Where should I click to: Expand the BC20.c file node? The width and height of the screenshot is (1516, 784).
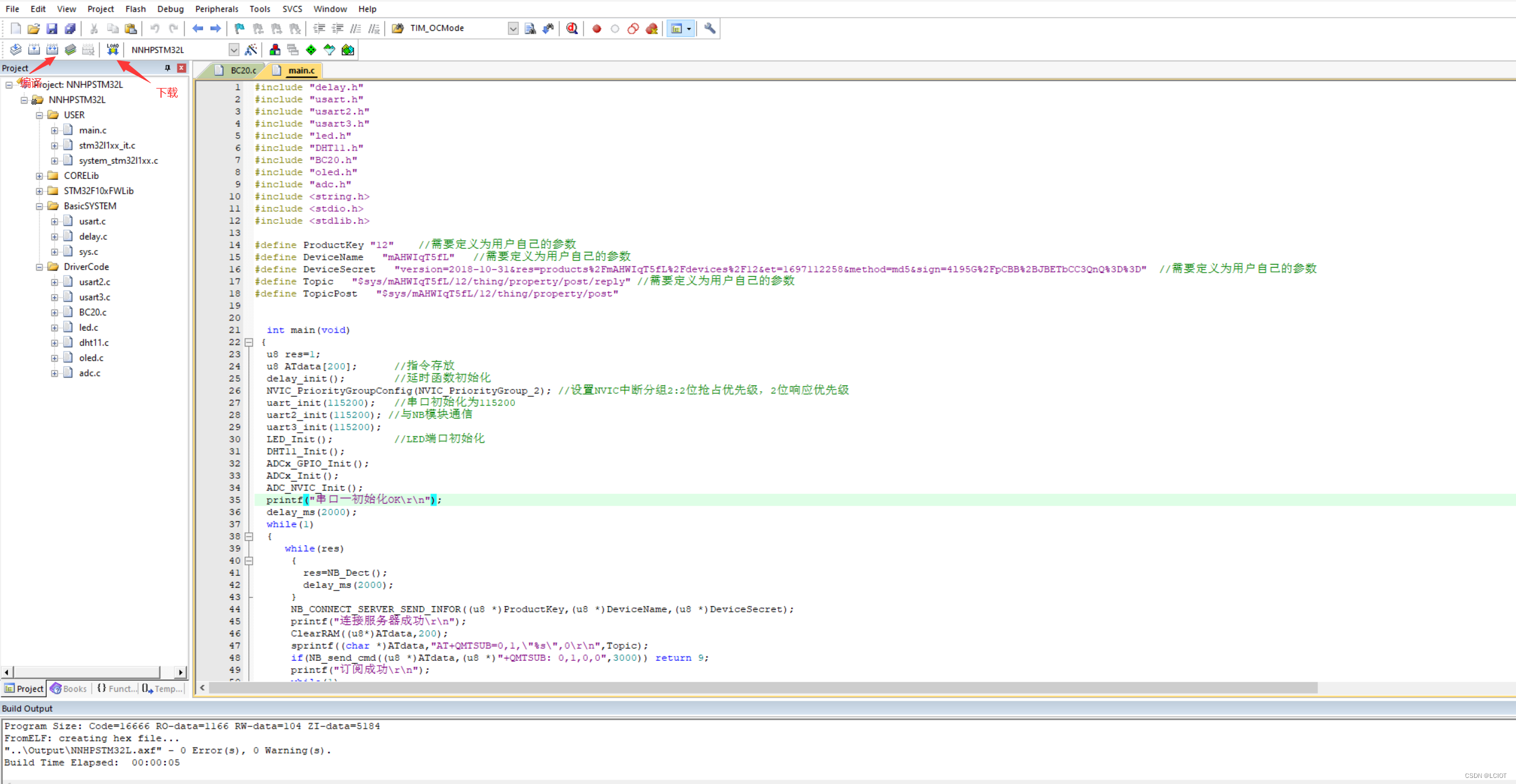click(x=55, y=313)
